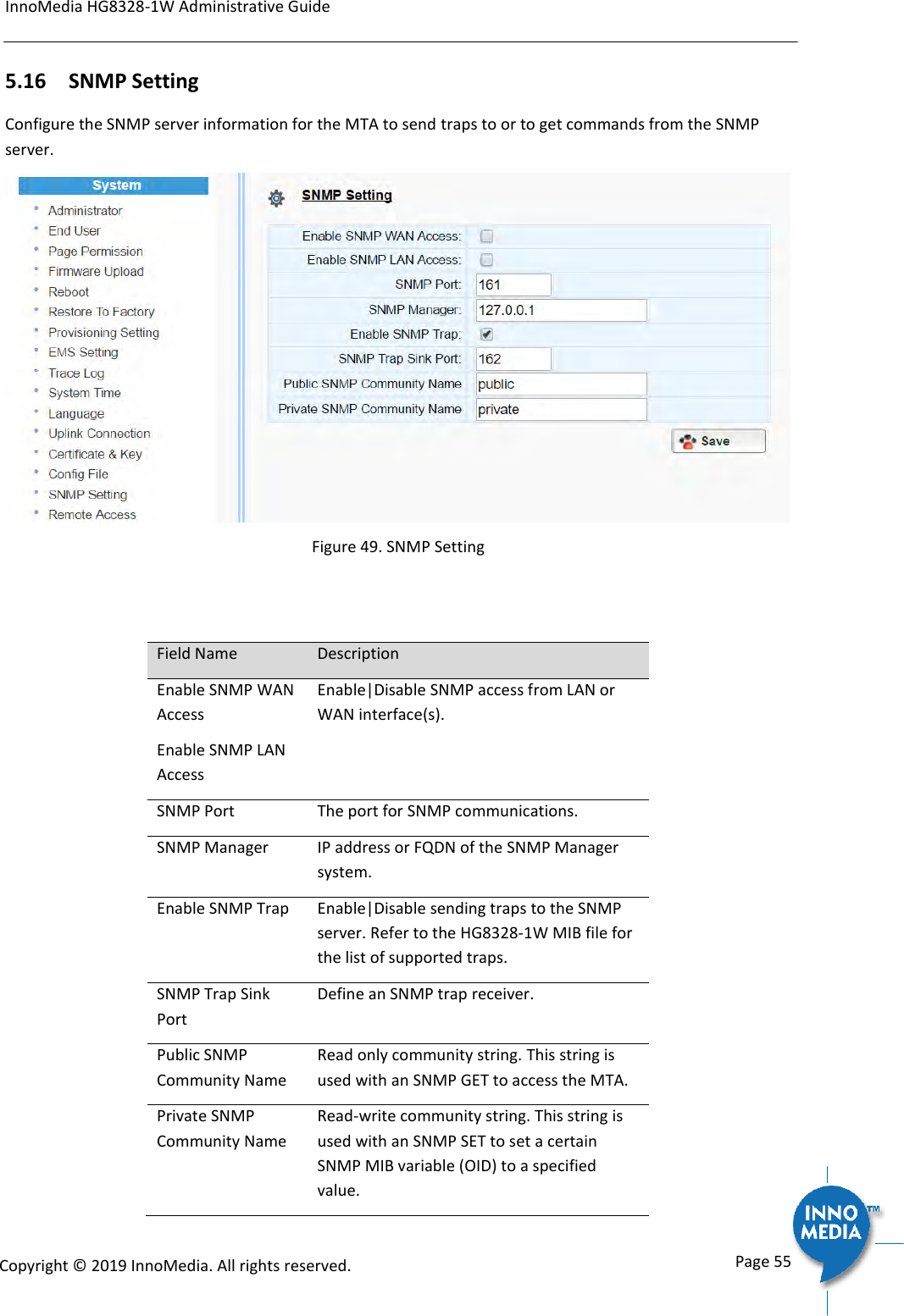904x1316 pixels.
Task: Disable the Enable SNMP Trap checkbox
Action: click(486, 335)
